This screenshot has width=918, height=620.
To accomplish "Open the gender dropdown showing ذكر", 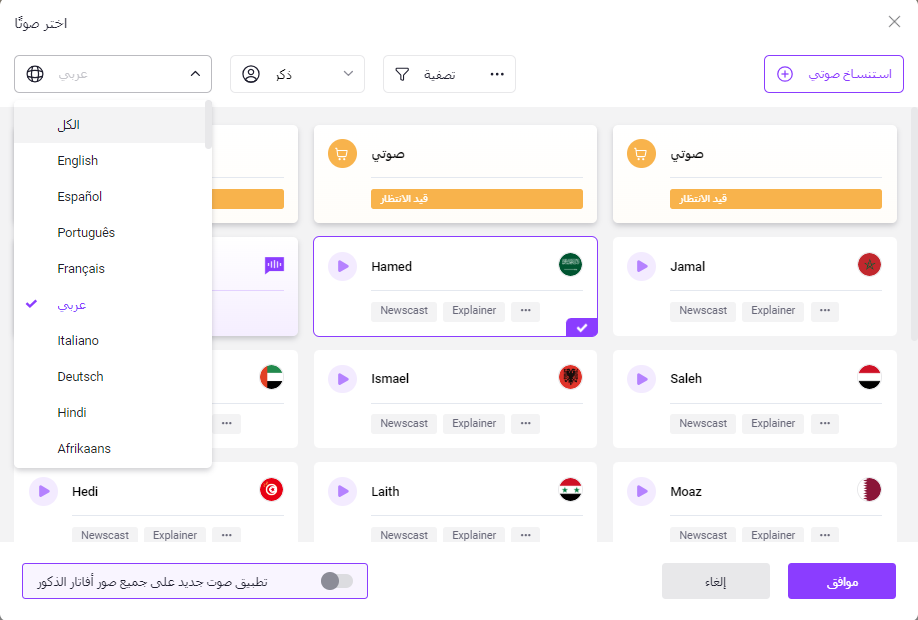I will pyautogui.click(x=297, y=74).
